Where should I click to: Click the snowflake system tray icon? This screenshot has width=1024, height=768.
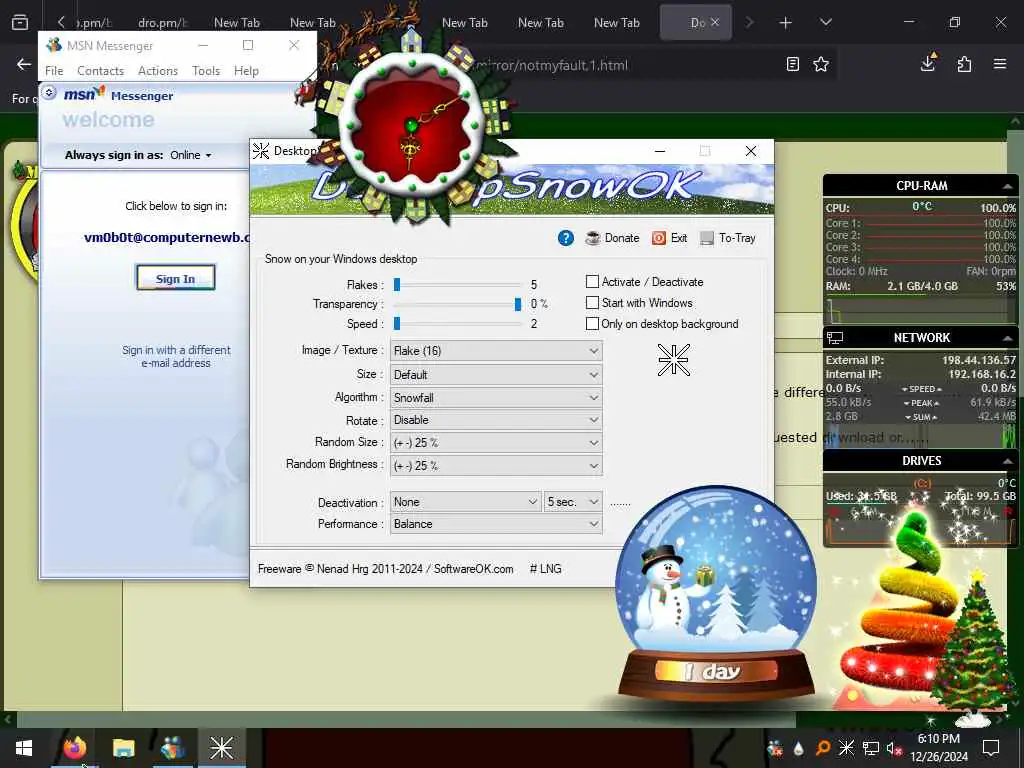pos(846,748)
